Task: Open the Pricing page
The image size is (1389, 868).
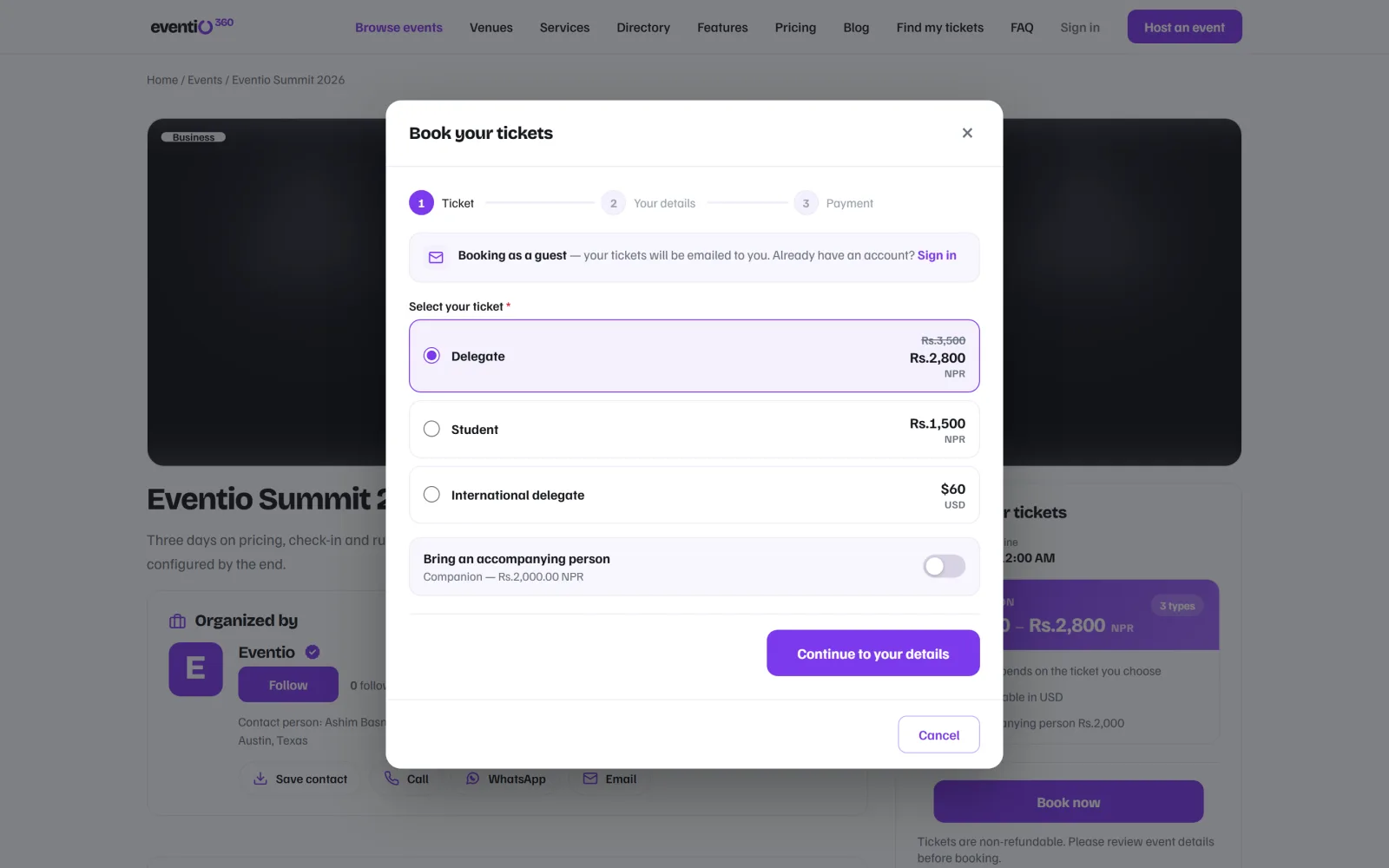Action: pyautogui.click(x=795, y=28)
